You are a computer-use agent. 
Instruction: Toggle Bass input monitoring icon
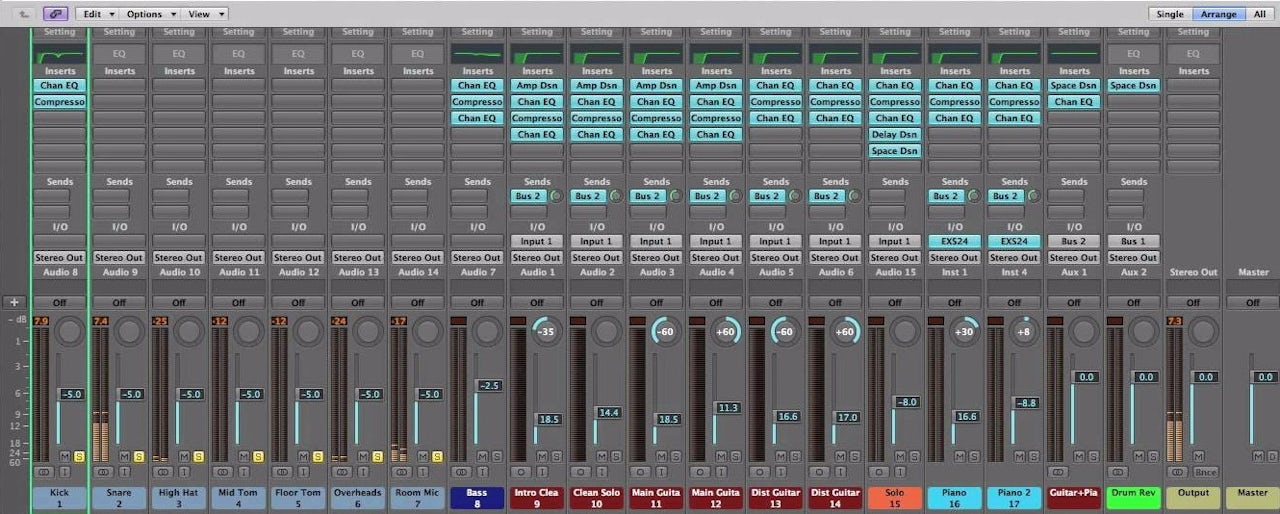point(482,471)
